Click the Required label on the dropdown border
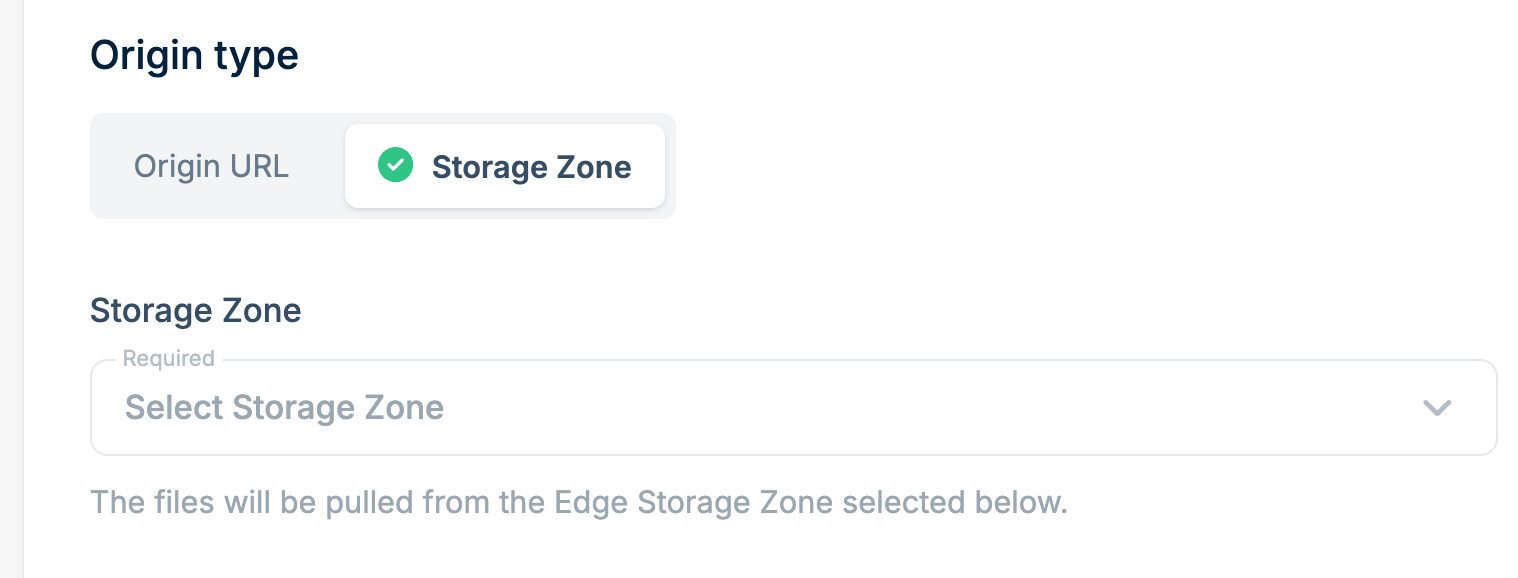This screenshot has height=578, width=1518. coord(168,358)
